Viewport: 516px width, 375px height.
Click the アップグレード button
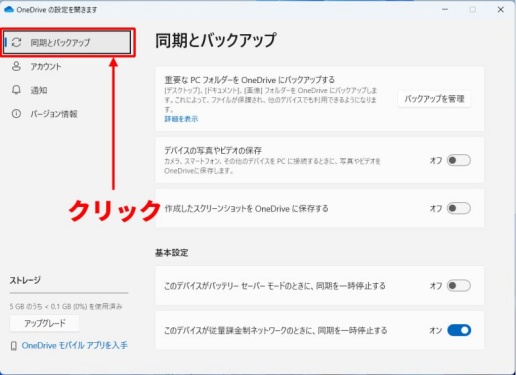(45, 323)
